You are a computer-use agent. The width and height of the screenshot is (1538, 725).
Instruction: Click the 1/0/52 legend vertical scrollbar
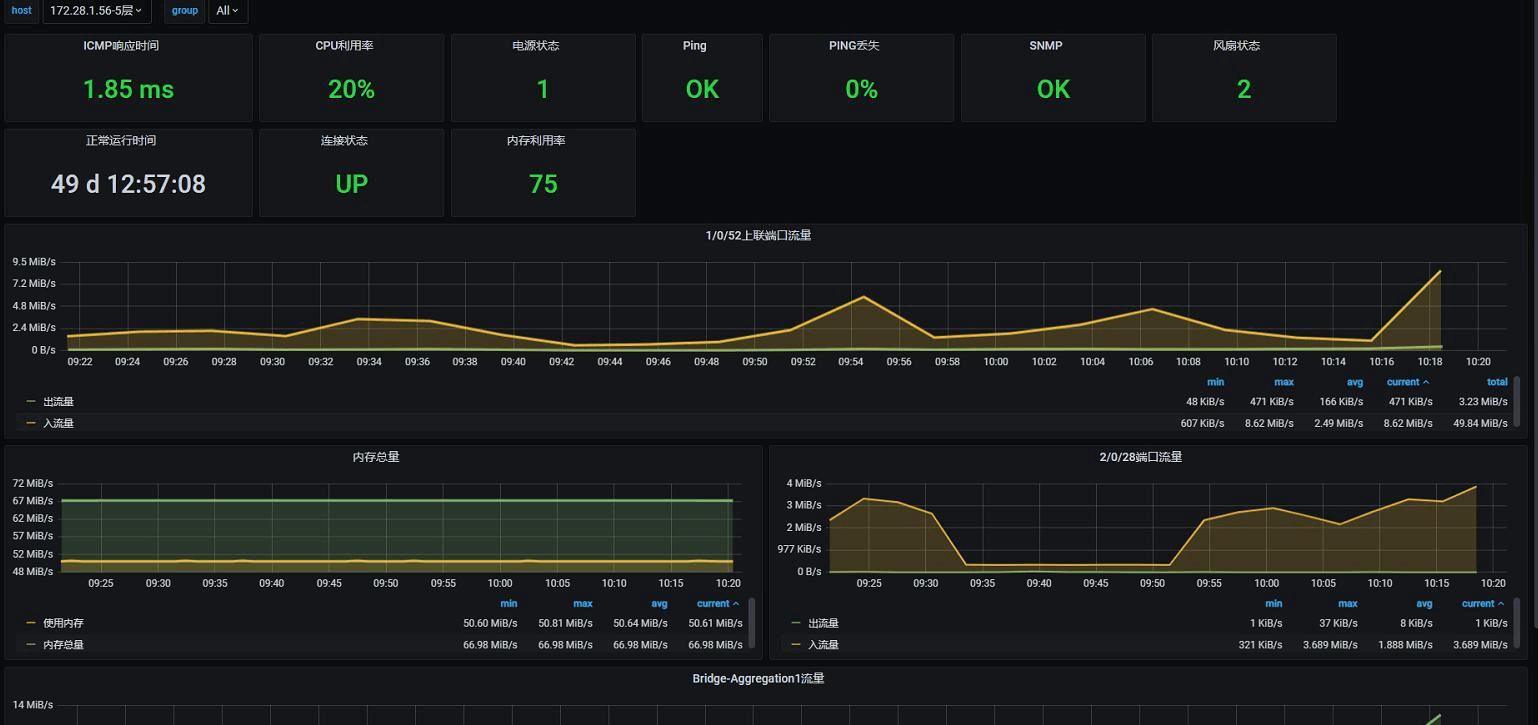pos(1517,401)
